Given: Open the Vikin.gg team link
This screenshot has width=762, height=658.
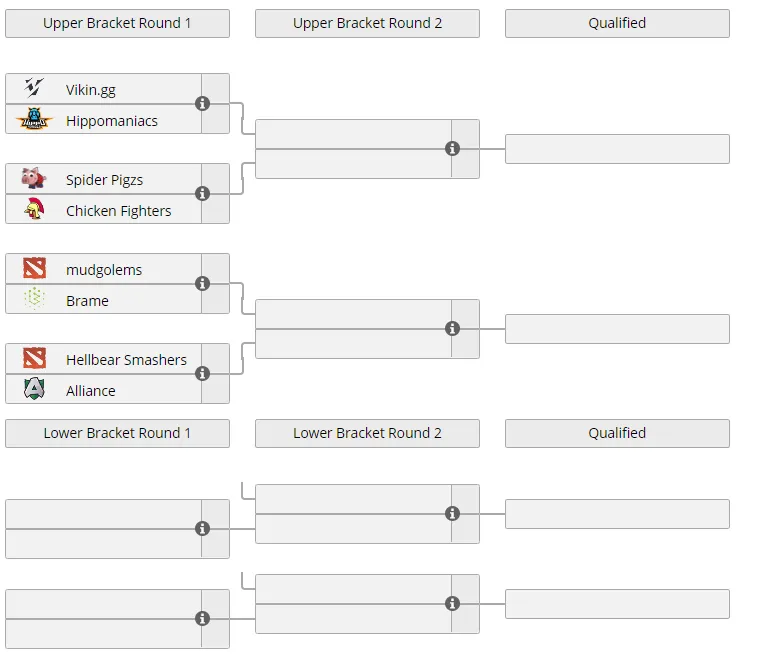Looking at the screenshot, I should (91, 90).
